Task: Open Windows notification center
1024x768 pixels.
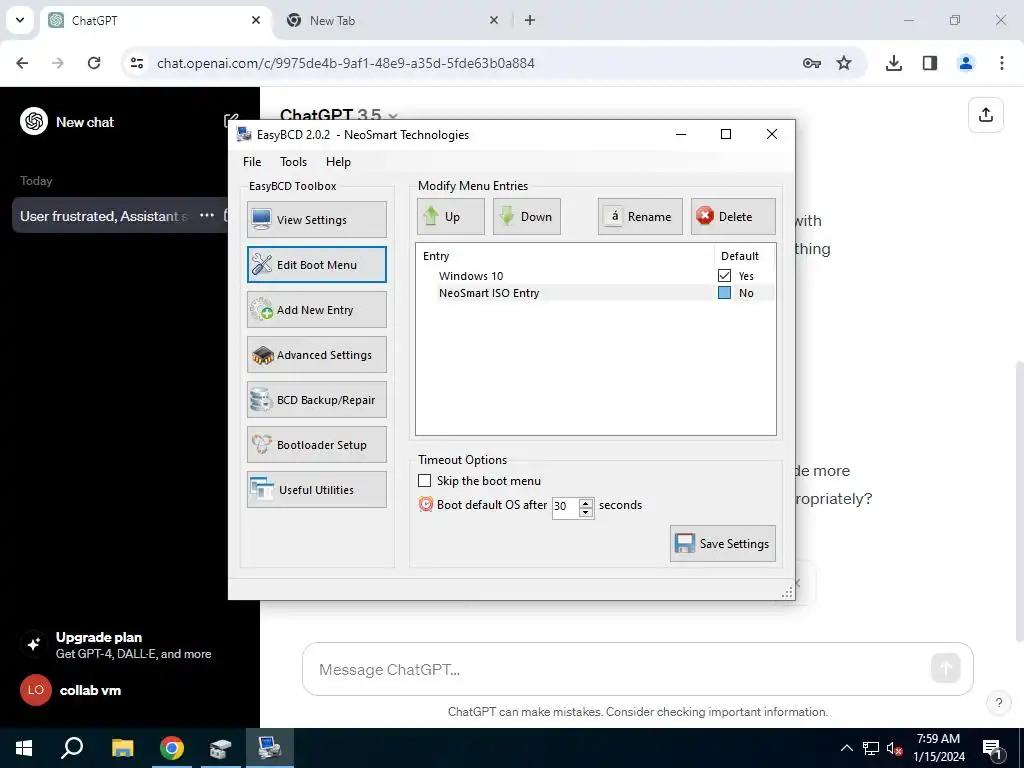Action: (993, 748)
